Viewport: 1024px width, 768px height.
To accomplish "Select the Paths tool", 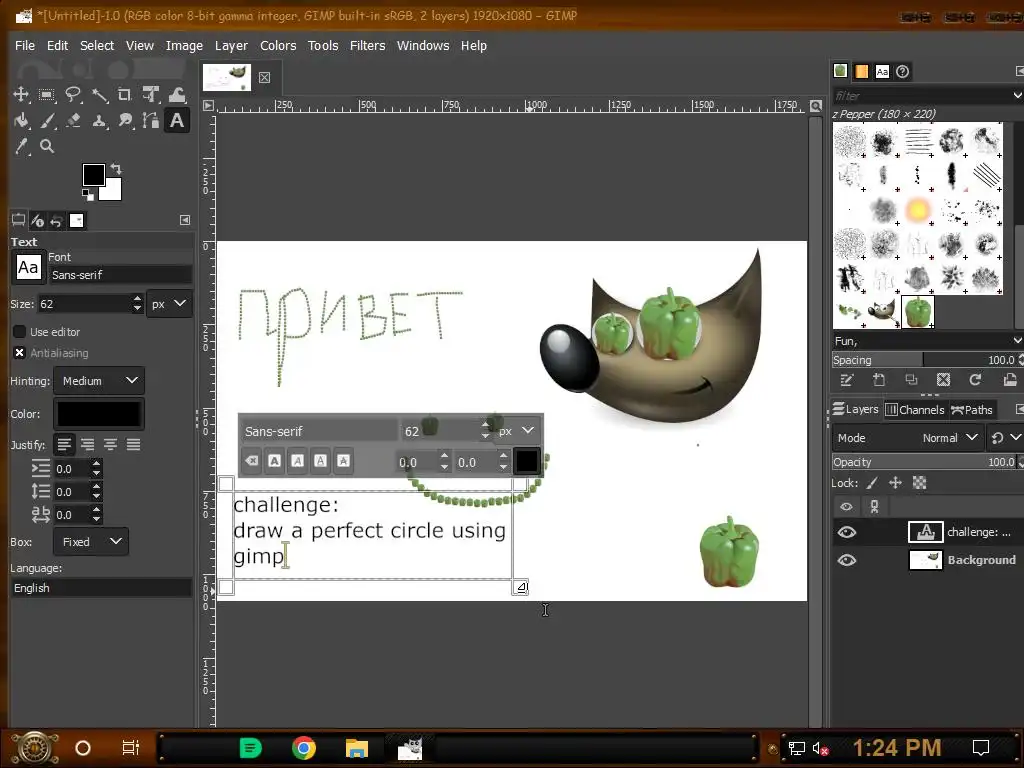I will click(x=151, y=121).
